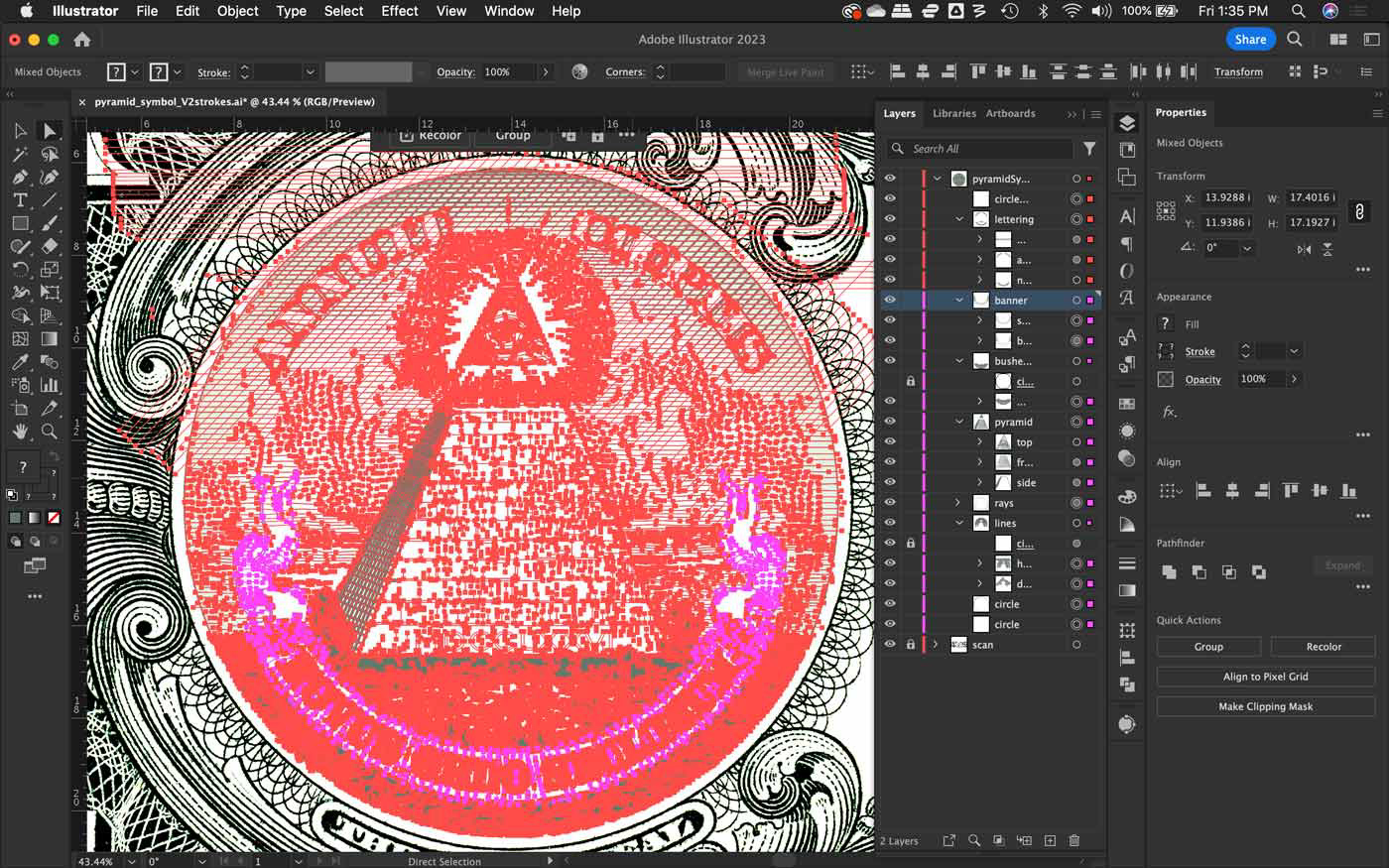Create new layer from Layers panel footer
Viewport: 1389px width, 868px height.
(x=1050, y=841)
